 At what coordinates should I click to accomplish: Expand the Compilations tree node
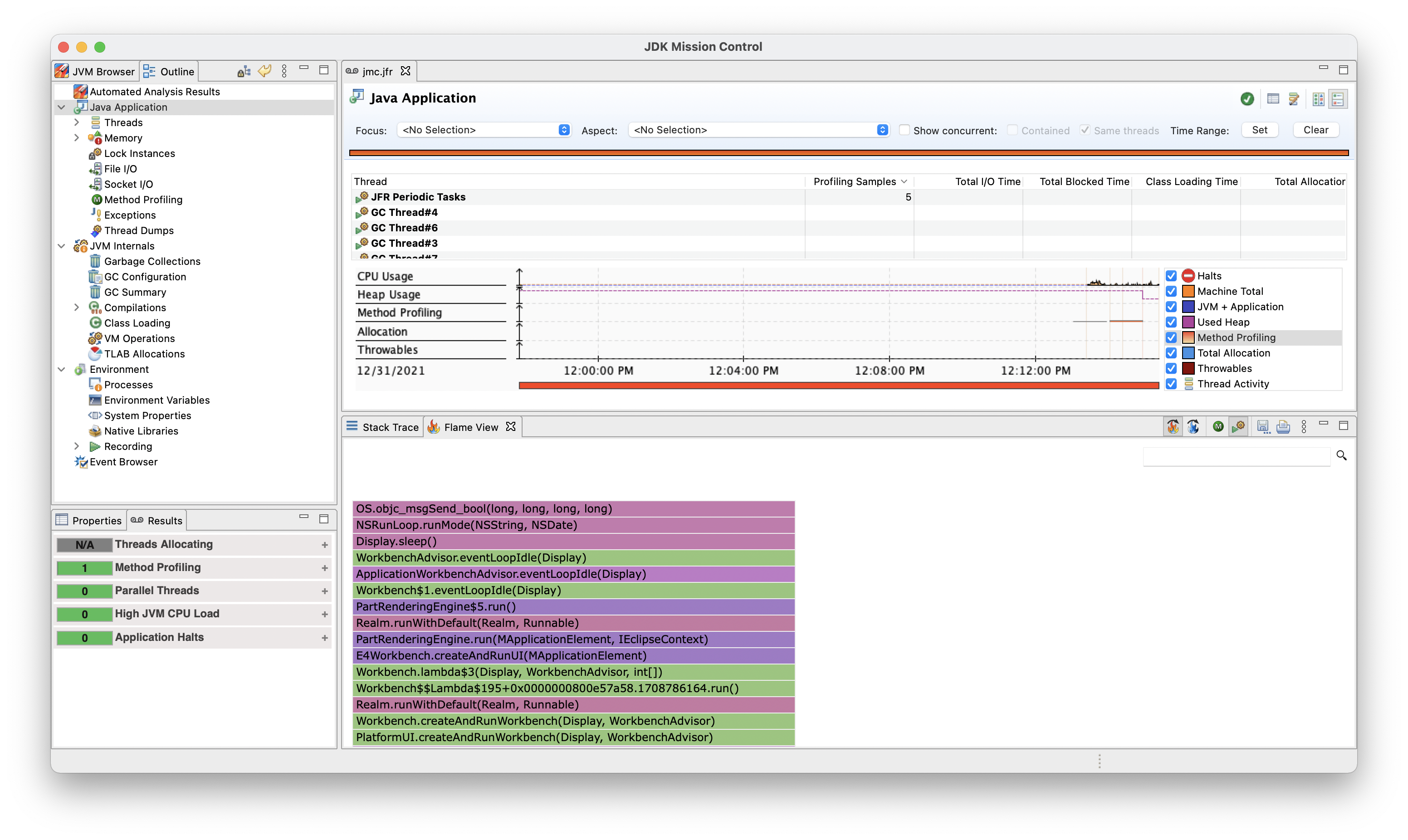(x=76, y=308)
